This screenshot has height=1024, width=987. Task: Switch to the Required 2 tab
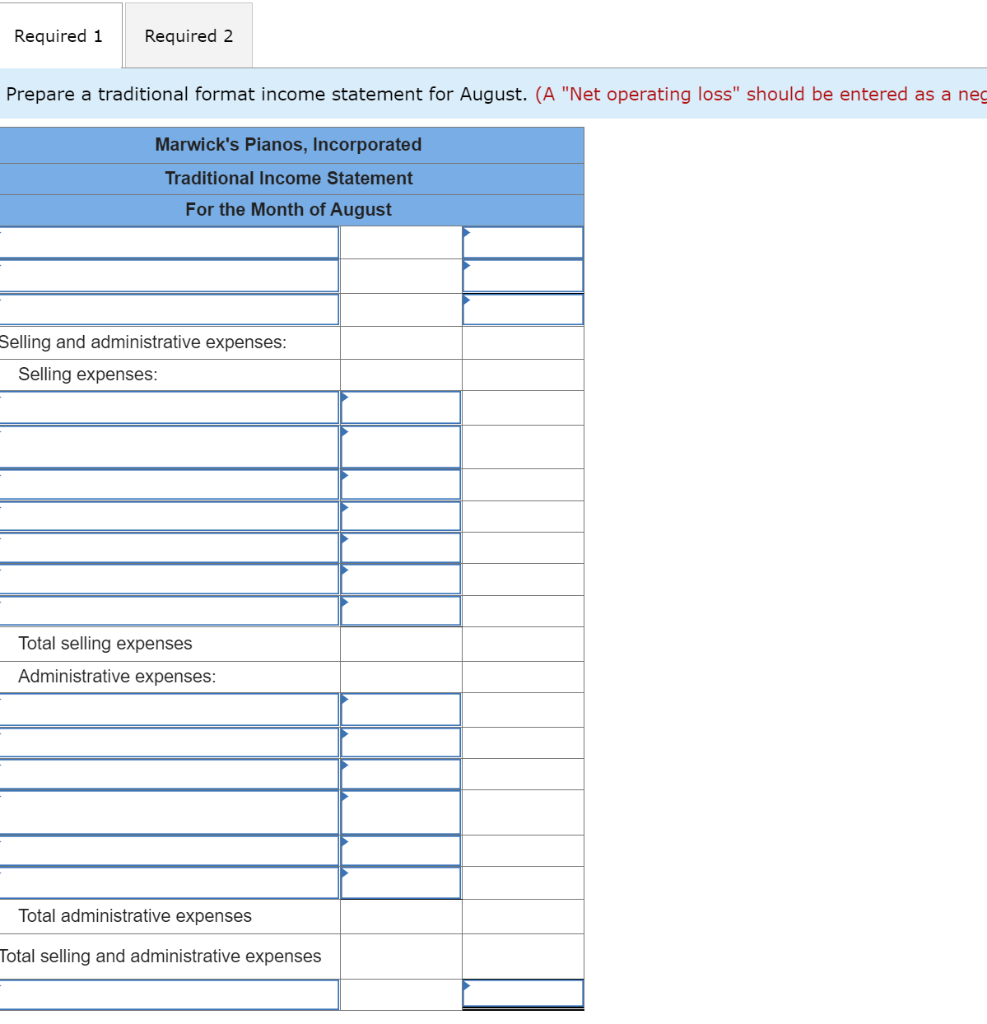pos(188,35)
